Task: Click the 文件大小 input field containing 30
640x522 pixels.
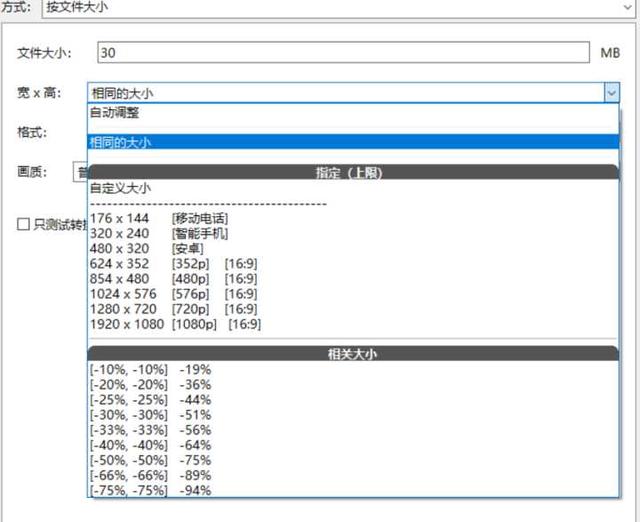Action: (343, 52)
